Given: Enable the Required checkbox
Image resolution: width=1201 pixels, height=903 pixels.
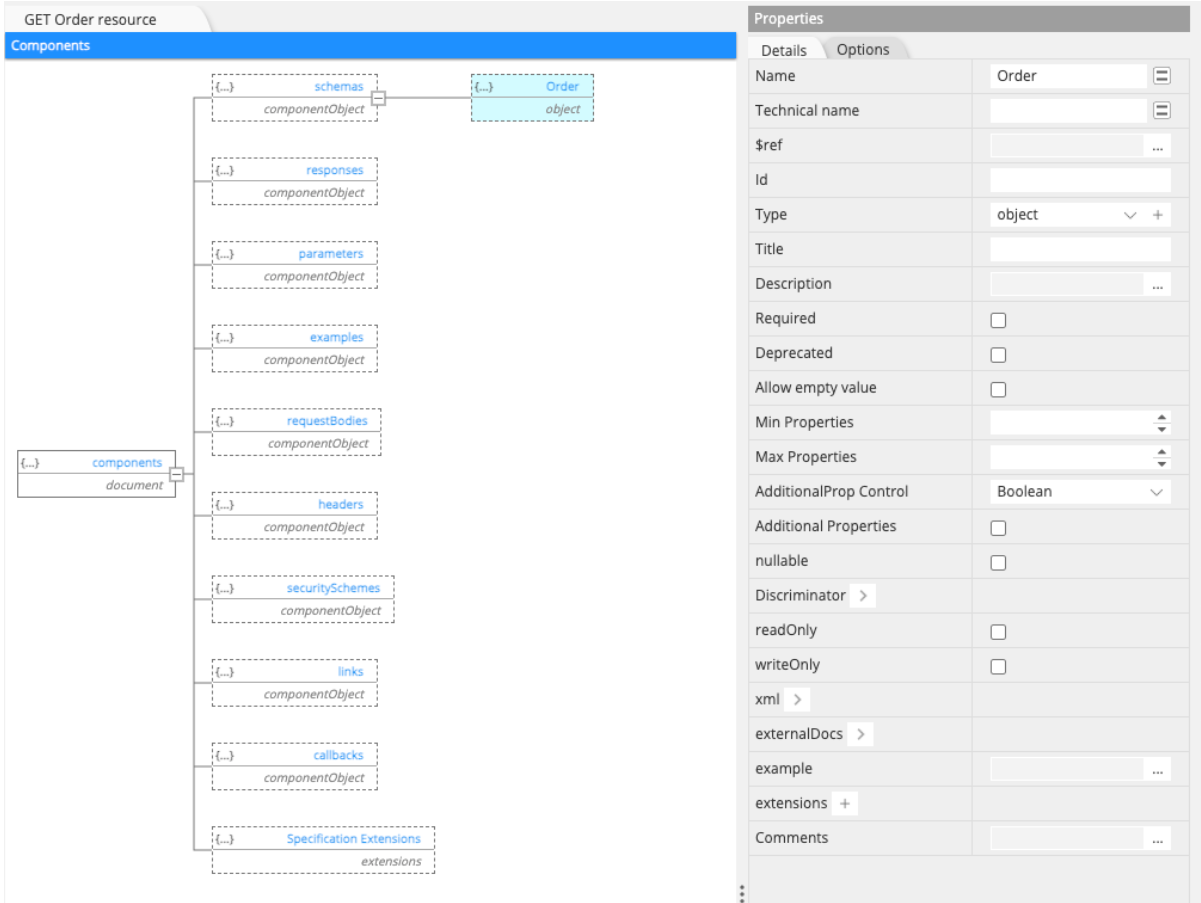Looking at the screenshot, I should click(999, 318).
